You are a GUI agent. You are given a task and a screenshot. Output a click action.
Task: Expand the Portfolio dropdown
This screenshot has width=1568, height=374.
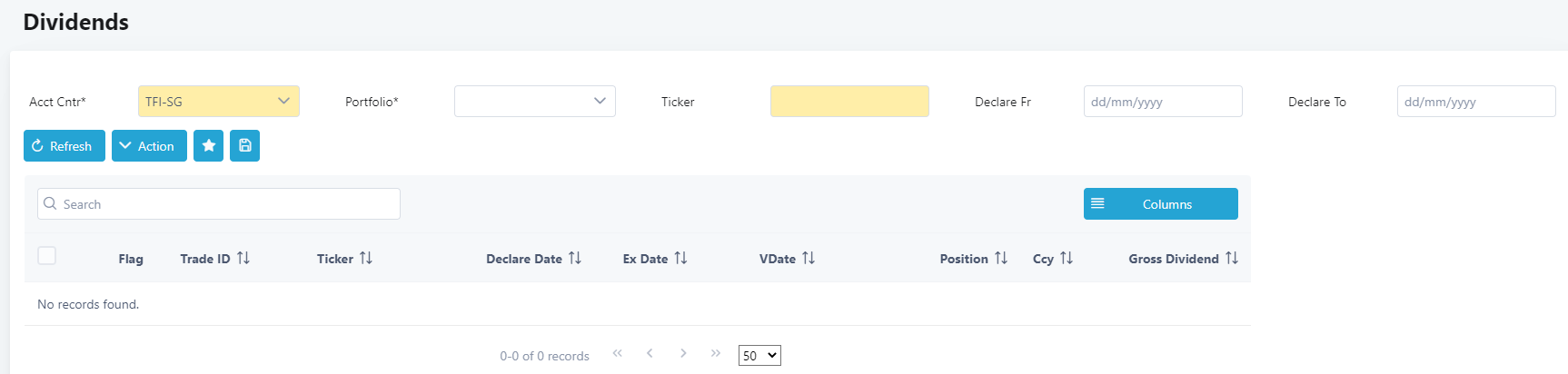coord(535,102)
